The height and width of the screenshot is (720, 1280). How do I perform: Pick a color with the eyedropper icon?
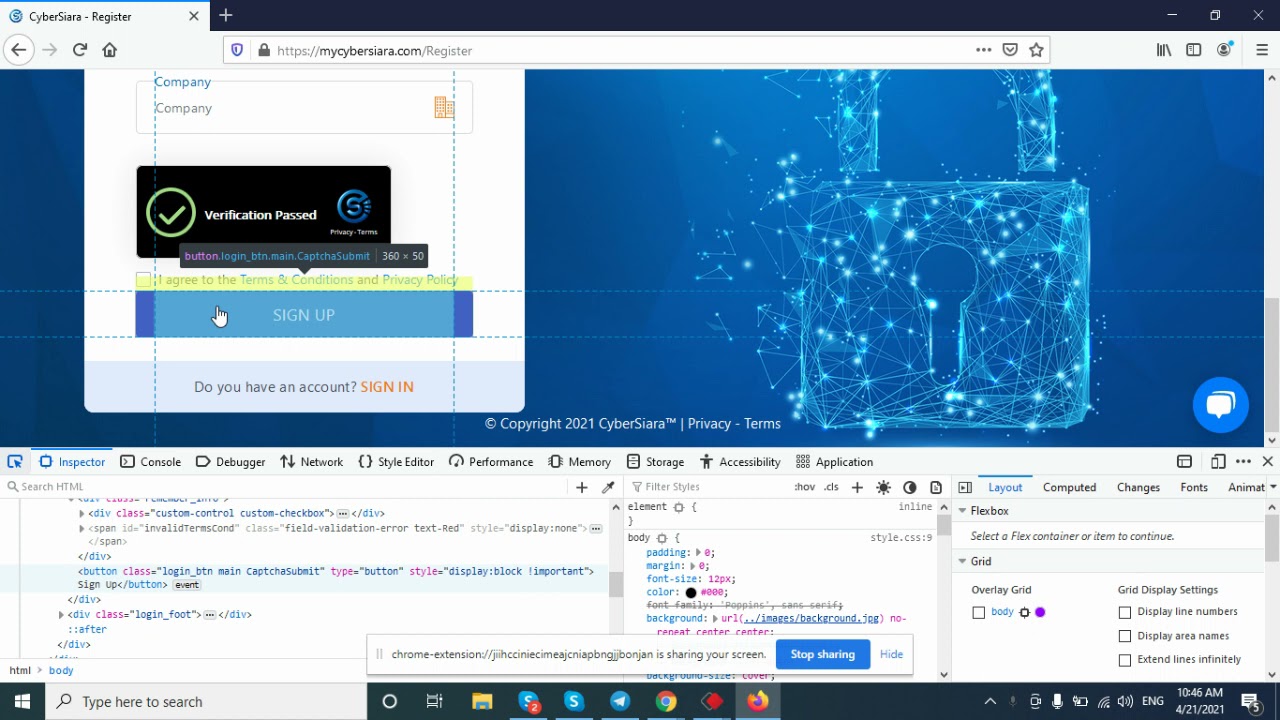(x=607, y=487)
